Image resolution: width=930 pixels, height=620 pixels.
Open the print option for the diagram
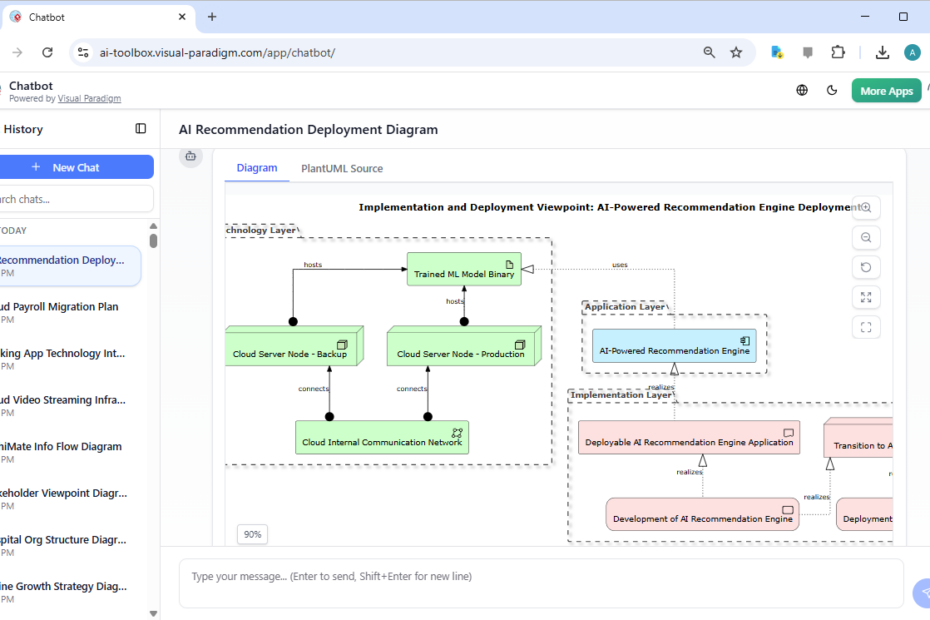pos(190,157)
